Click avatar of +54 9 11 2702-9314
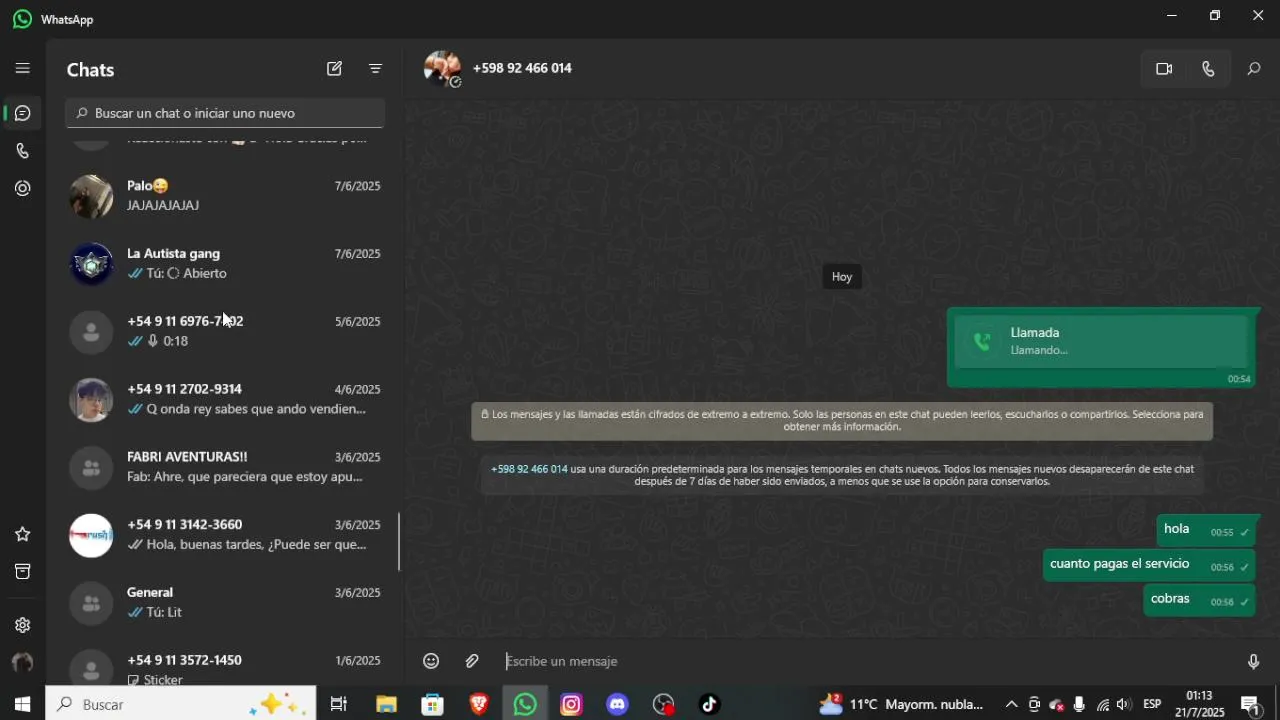Screen dimensions: 1280x720 [x=91, y=400]
